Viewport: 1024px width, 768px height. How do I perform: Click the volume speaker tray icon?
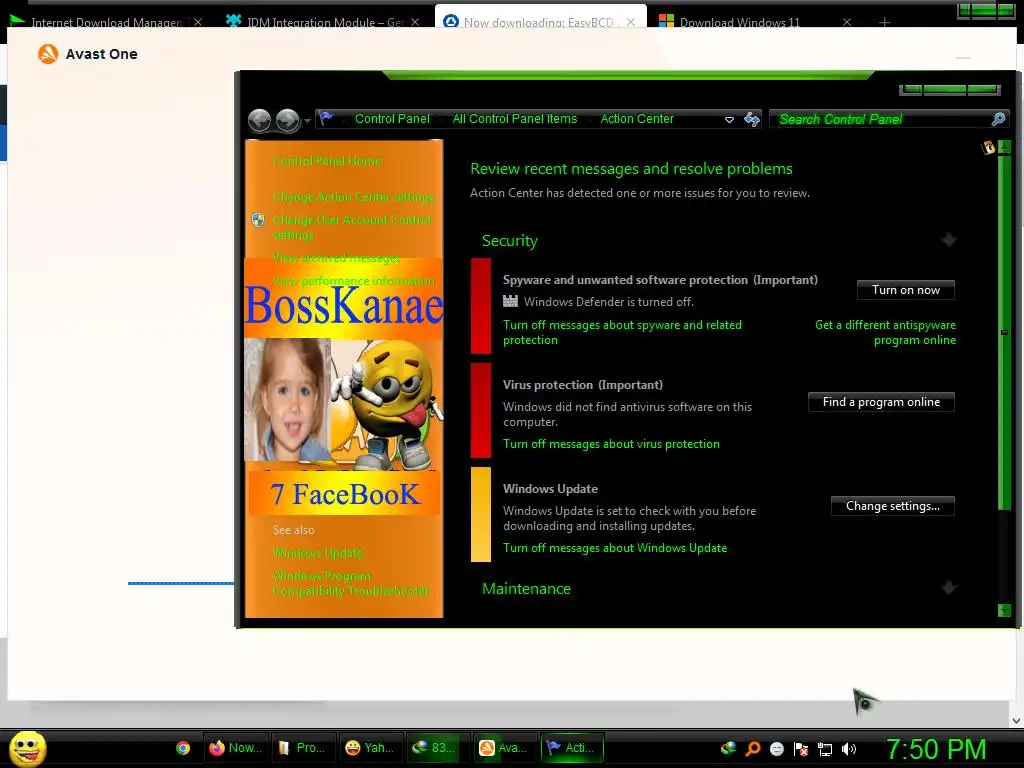pyautogui.click(x=849, y=749)
